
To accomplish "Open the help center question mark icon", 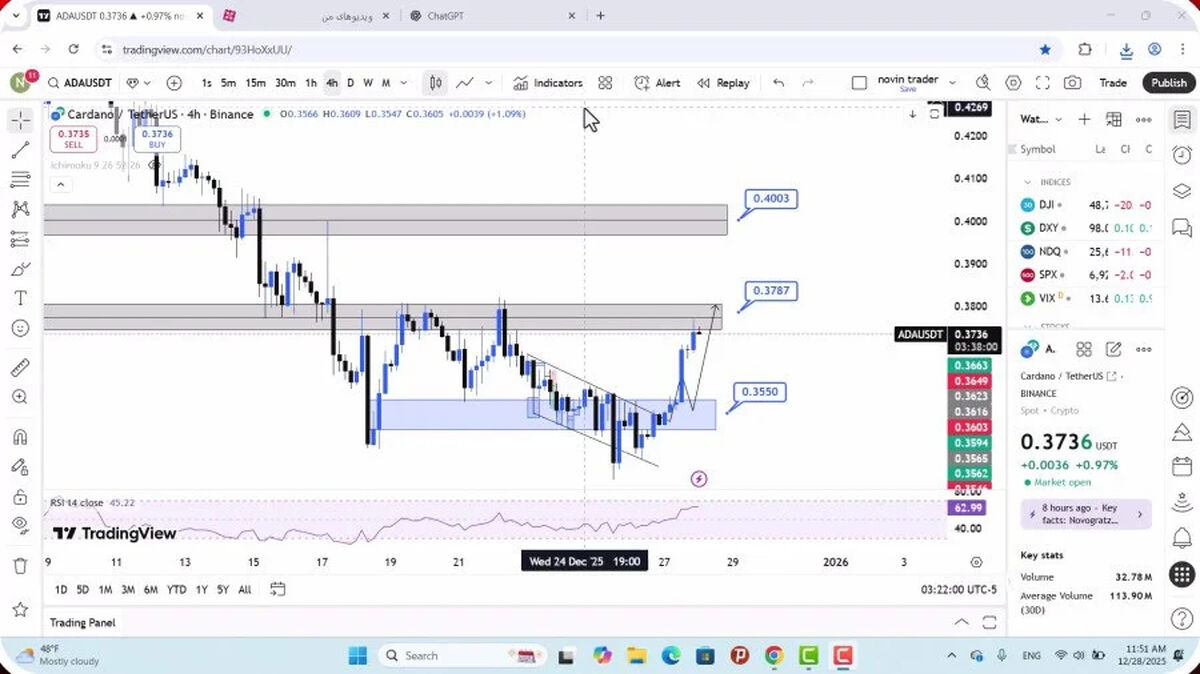I will point(1182,619).
